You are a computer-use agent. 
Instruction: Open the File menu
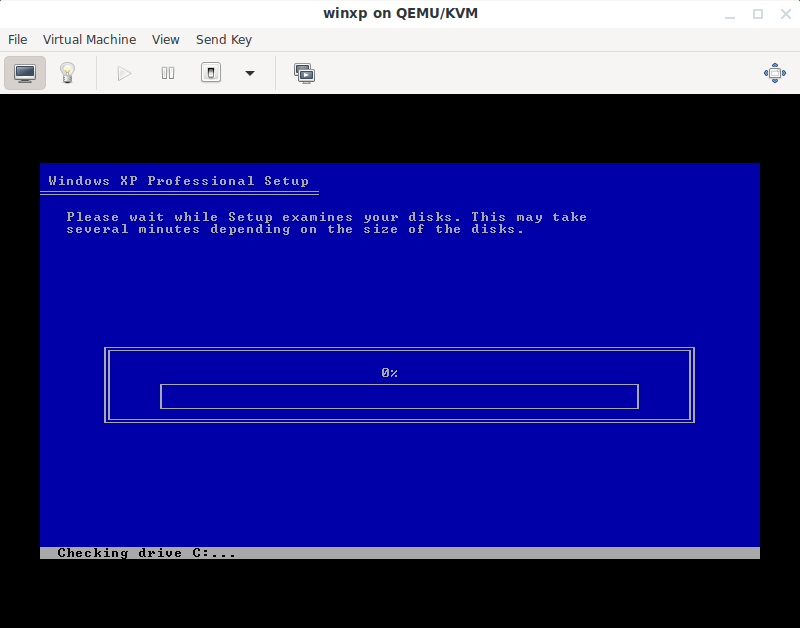pos(18,40)
